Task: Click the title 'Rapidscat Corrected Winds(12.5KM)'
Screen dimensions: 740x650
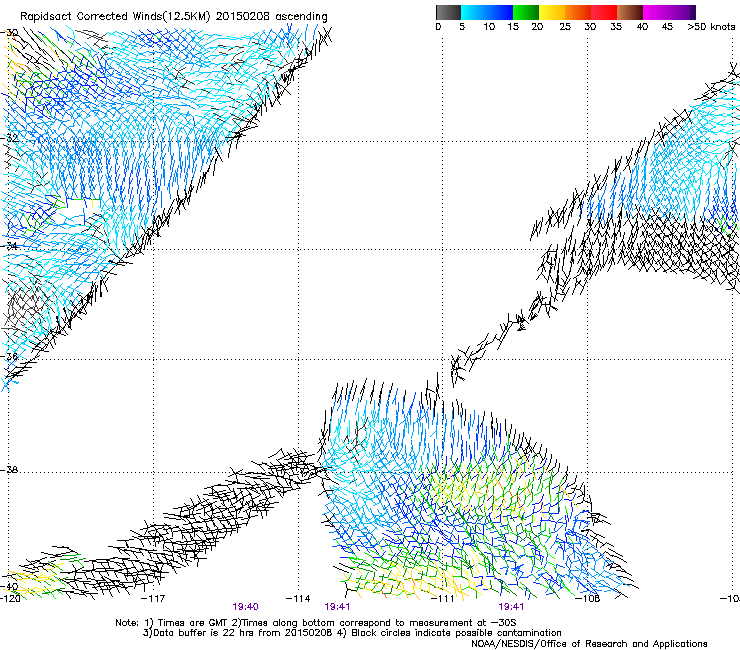Action: pyautogui.click(x=115, y=17)
